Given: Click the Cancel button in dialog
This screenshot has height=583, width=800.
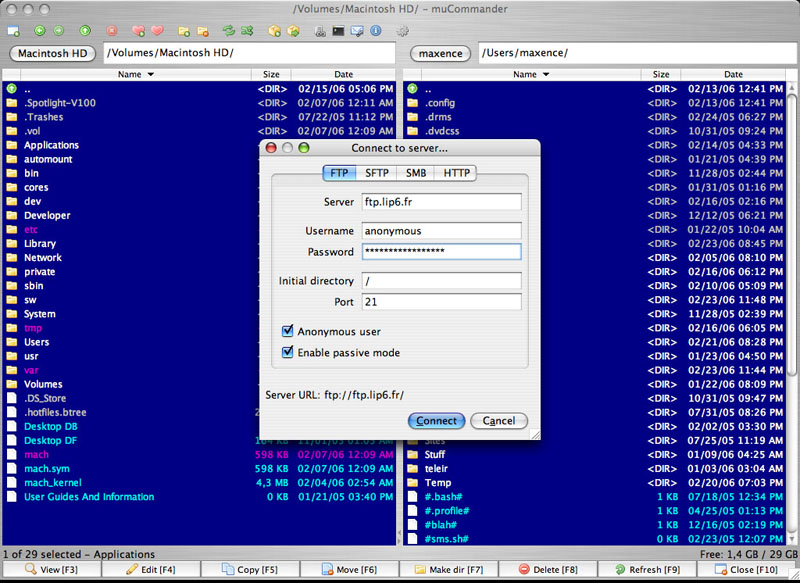Looking at the screenshot, I should click(498, 421).
